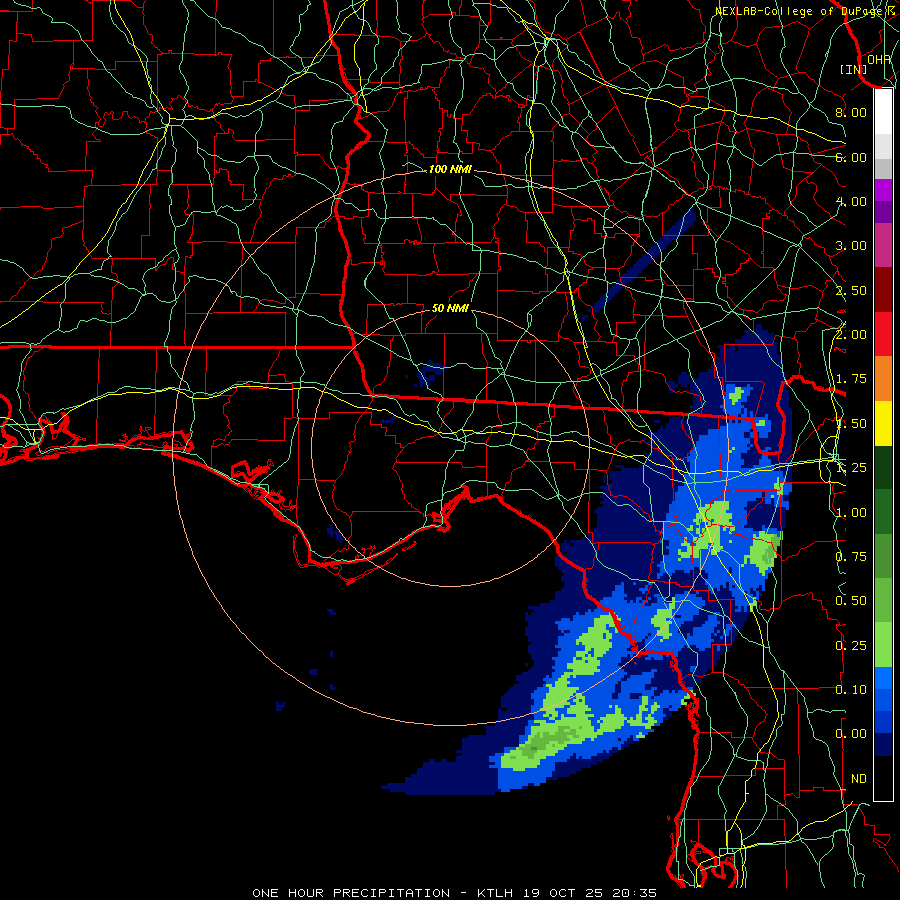Screen dimensions: 900x900
Task: Click the lime green swatch beside 0.25
Action: coord(883,645)
